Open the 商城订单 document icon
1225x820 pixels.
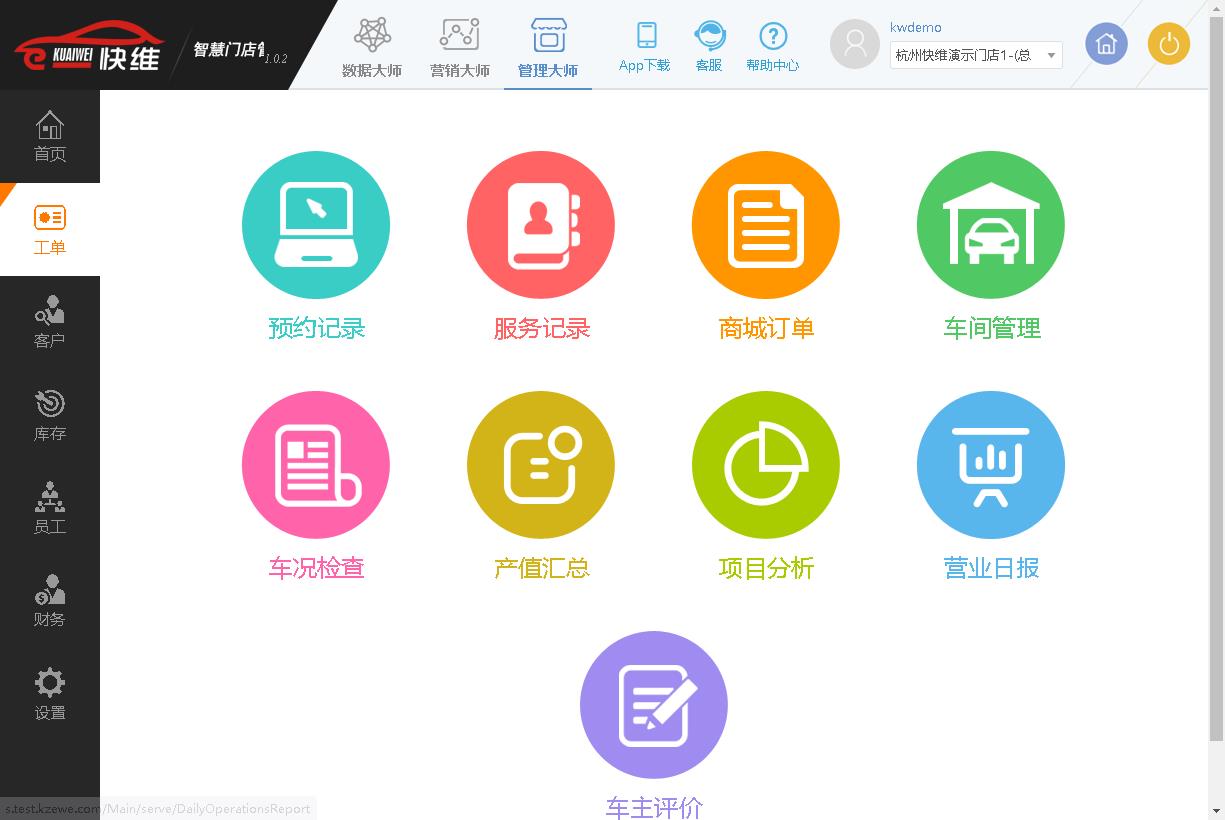click(766, 225)
